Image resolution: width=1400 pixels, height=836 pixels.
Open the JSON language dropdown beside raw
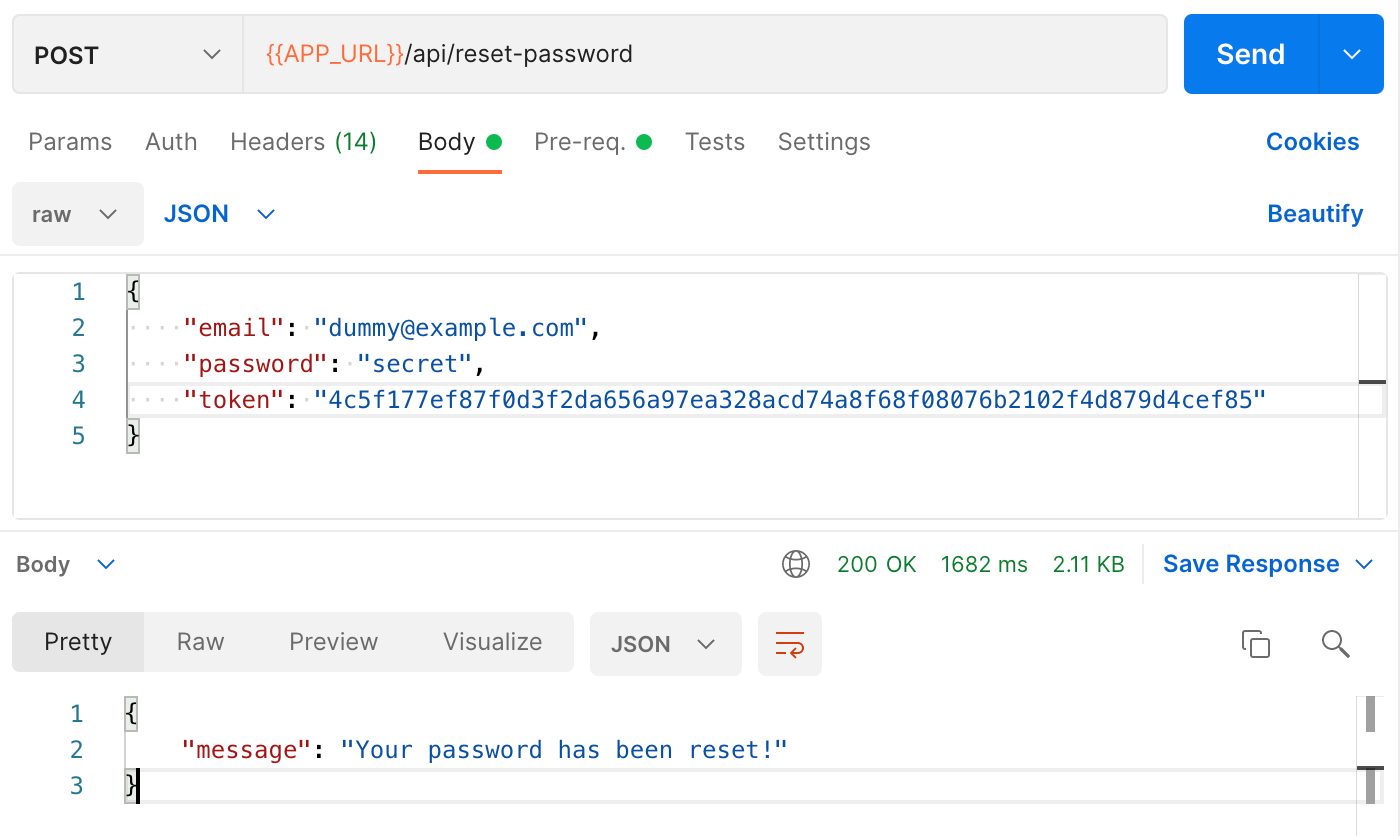coord(219,213)
